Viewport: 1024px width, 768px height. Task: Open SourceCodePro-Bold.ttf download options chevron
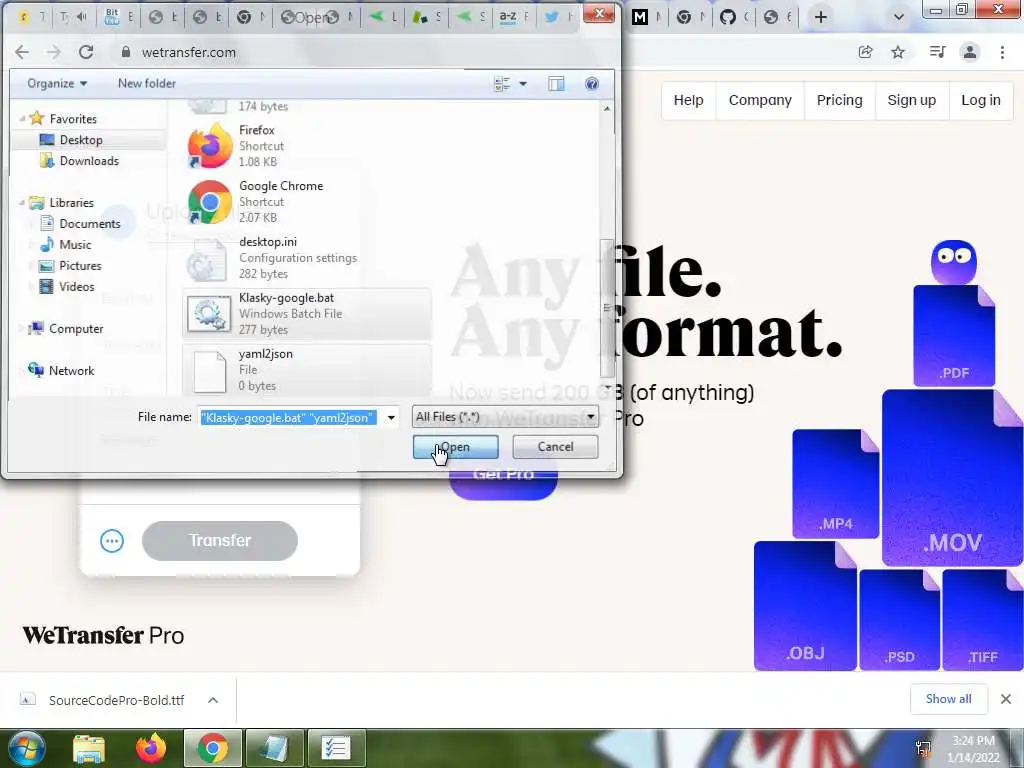tap(213, 700)
